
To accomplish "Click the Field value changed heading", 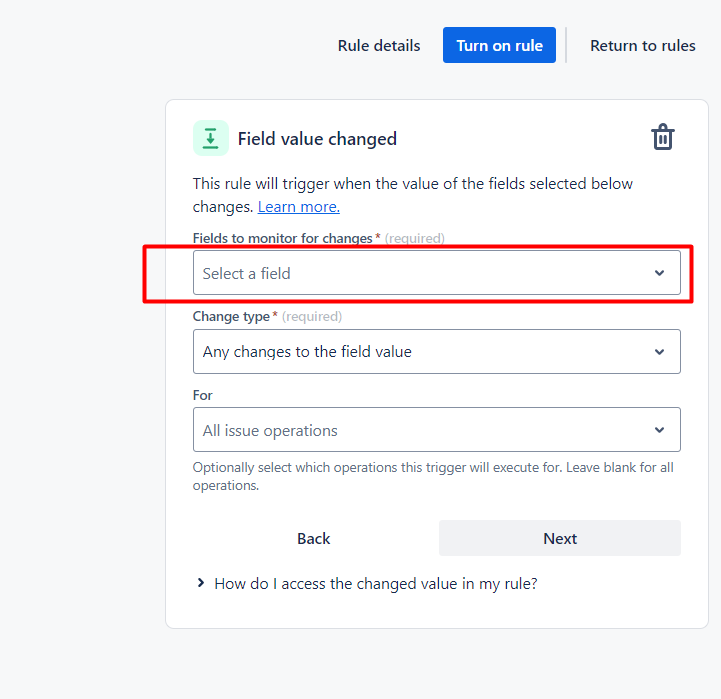I will (x=317, y=139).
